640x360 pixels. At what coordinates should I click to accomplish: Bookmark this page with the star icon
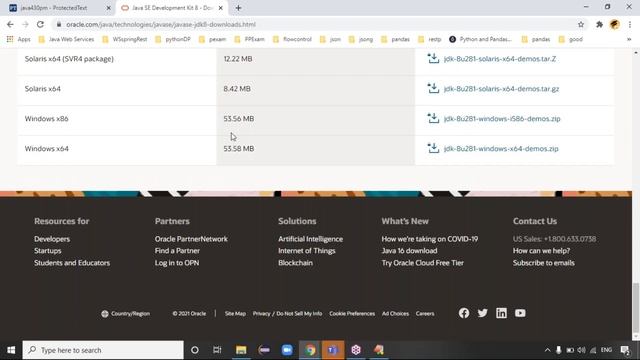[581, 24]
